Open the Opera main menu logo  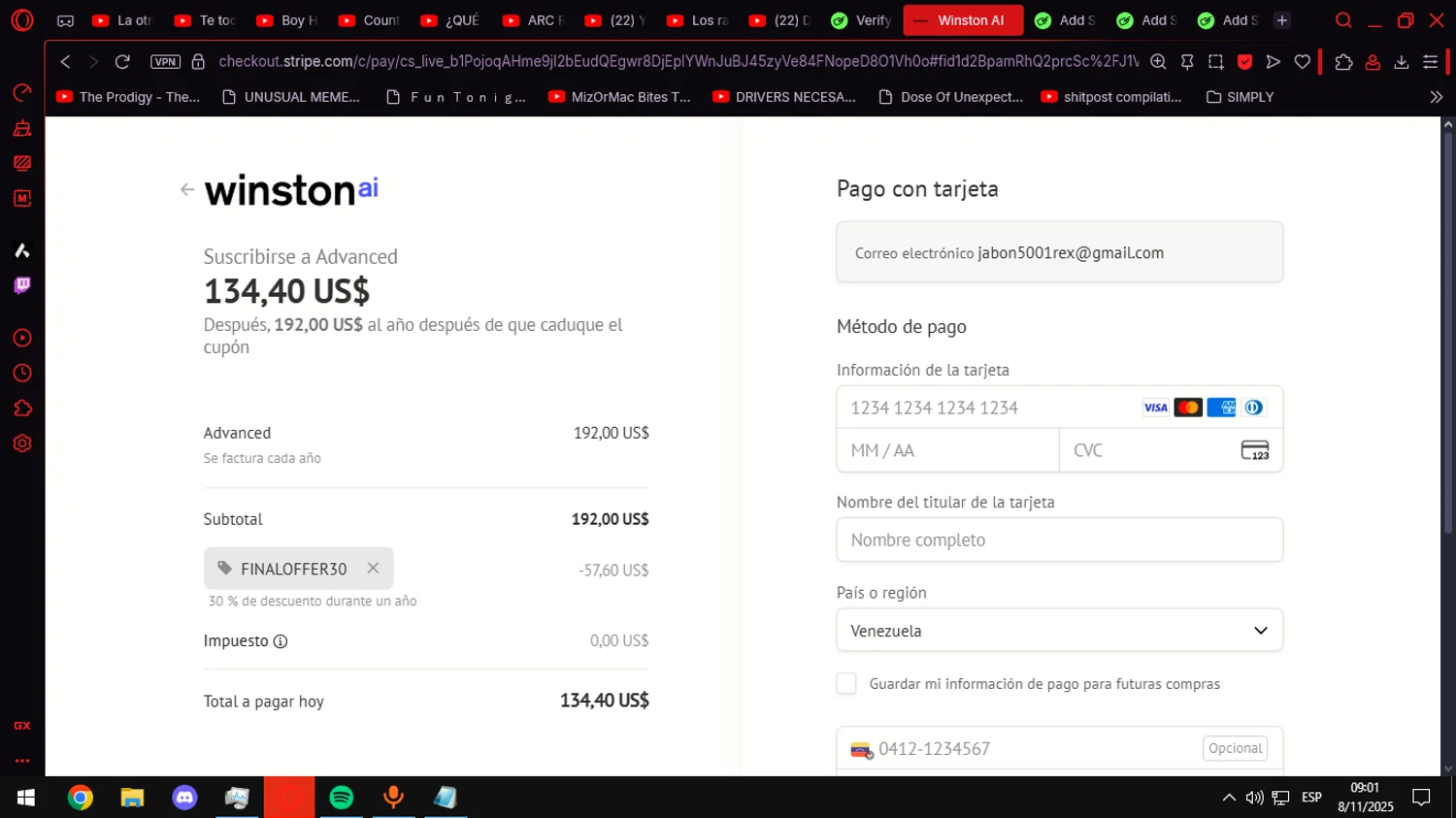coord(21,19)
